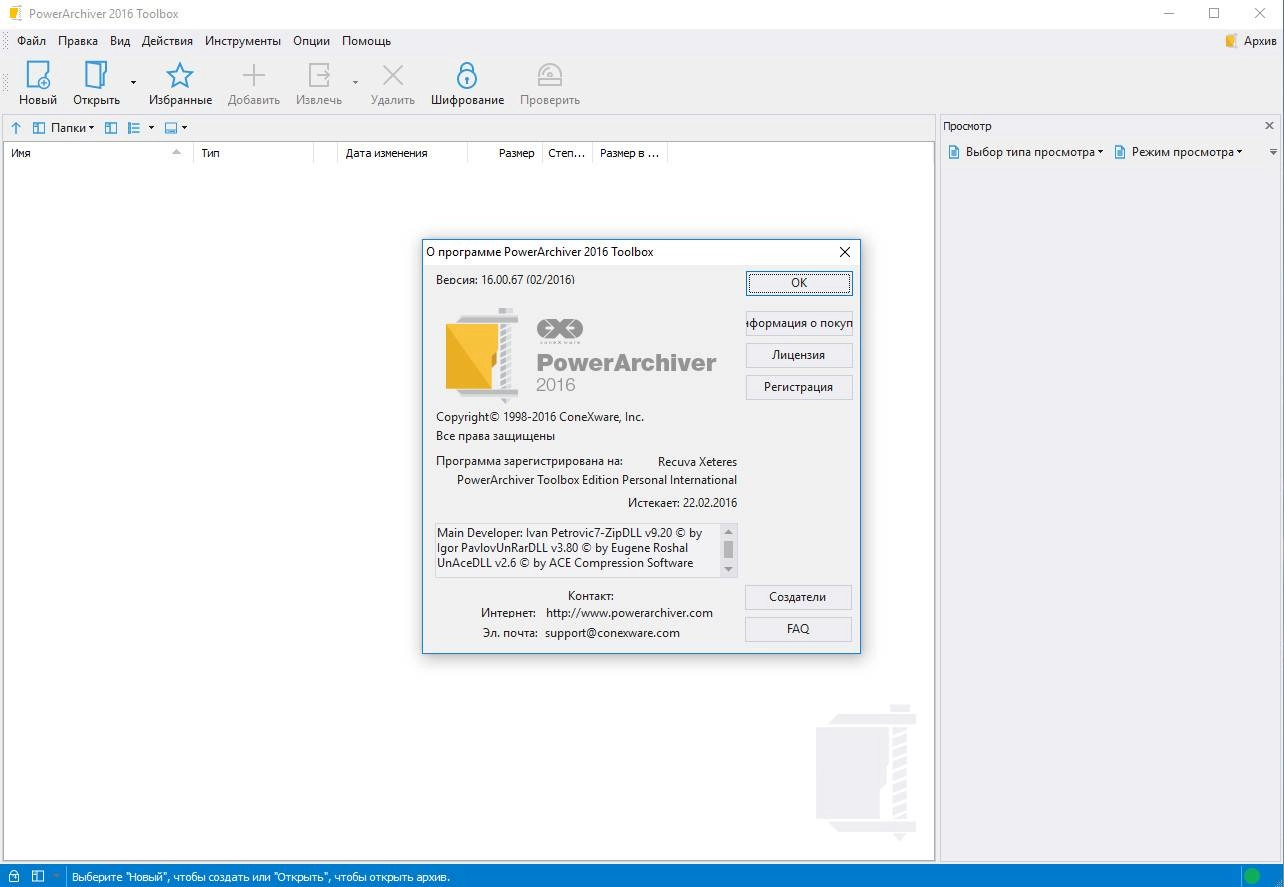Open the Файл menu
This screenshot has height=887, width=1284.
[x=31, y=41]
